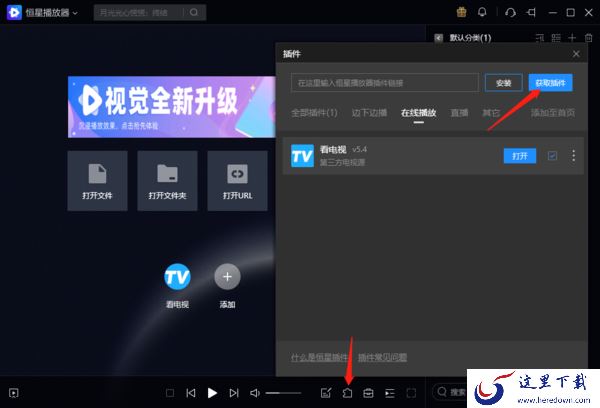This screenshot has width=600, height=408.
Task: Select the 全部插件(1) tab
Action: tap(314, 113)
